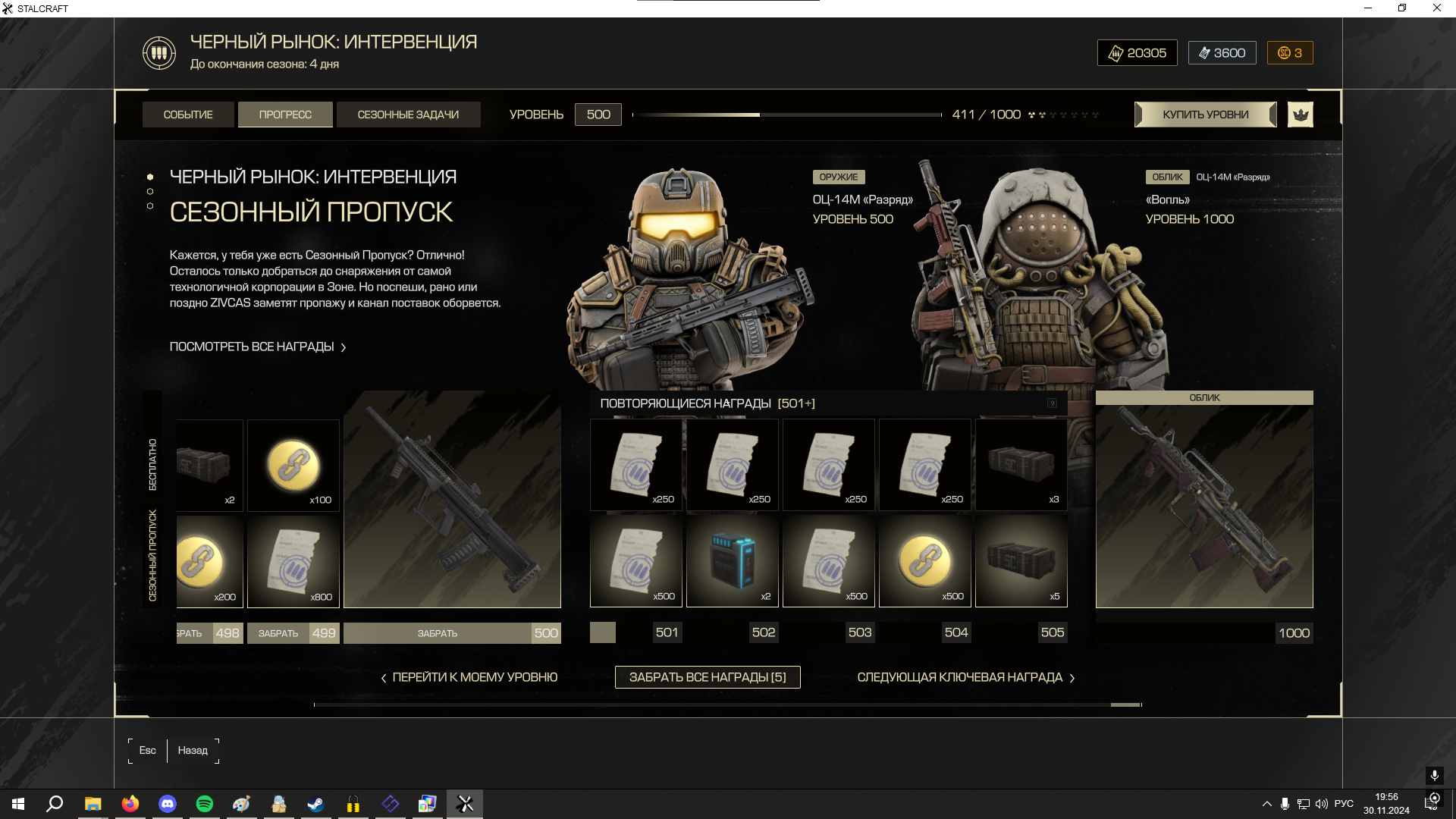Click the 20305 currency balance
The width and height of the screenshot is (1456, 819).
(x=1137, y=53)
